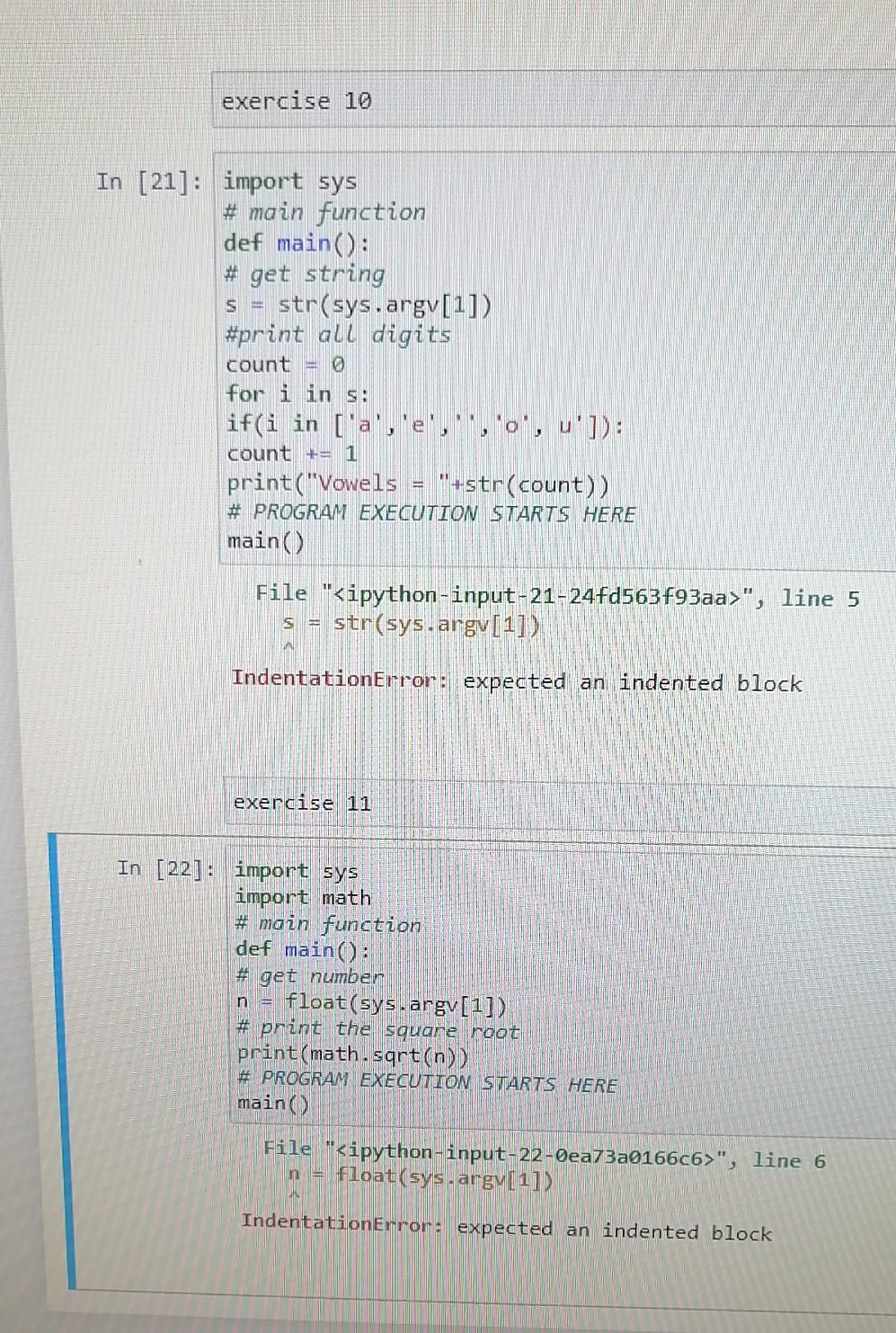Select the In [21] cell prompt
The height and width of the screenshot is (1333, 896).
click(149, 182)
